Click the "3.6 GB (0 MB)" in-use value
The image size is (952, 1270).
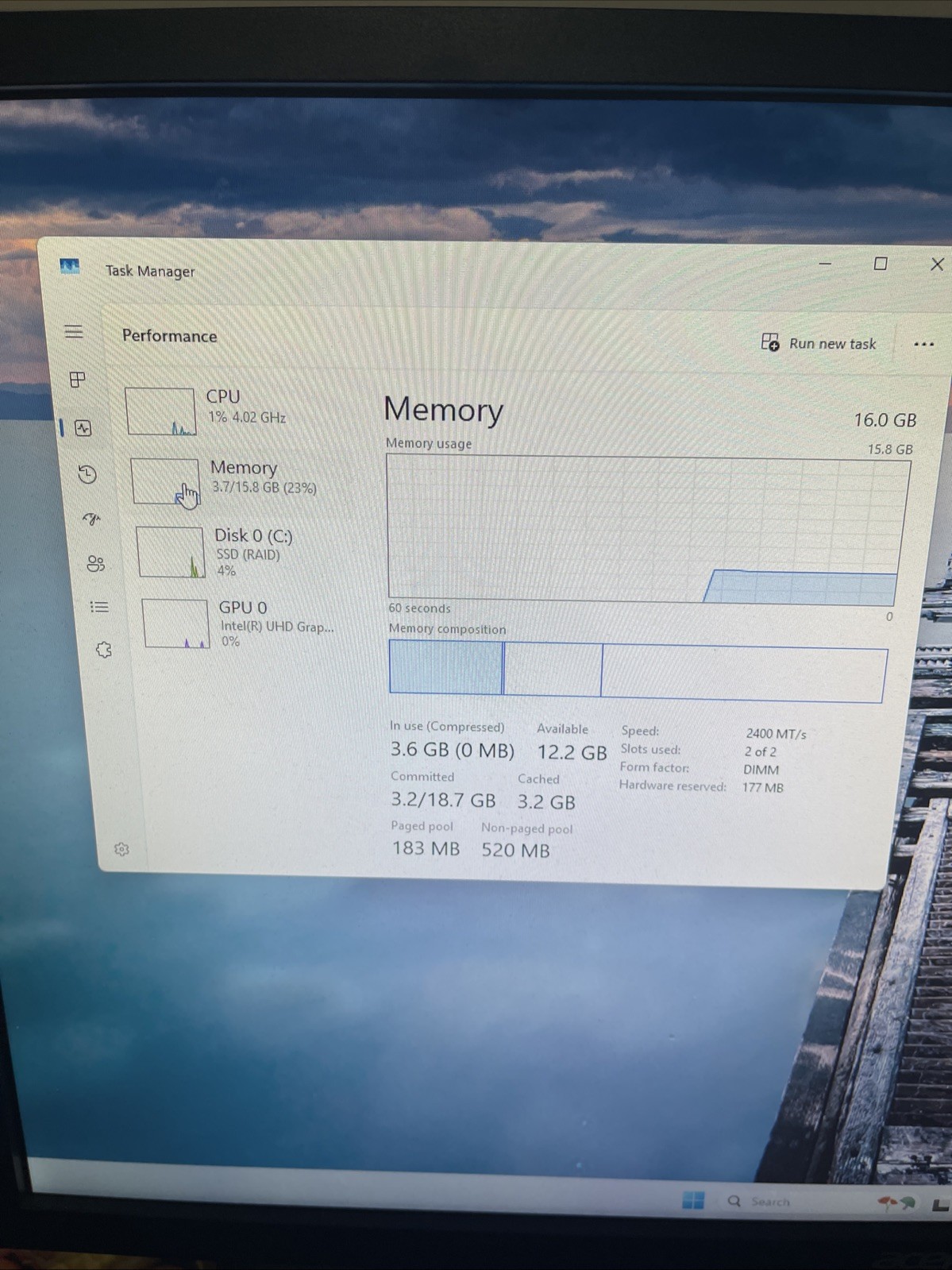pos(452,750)
